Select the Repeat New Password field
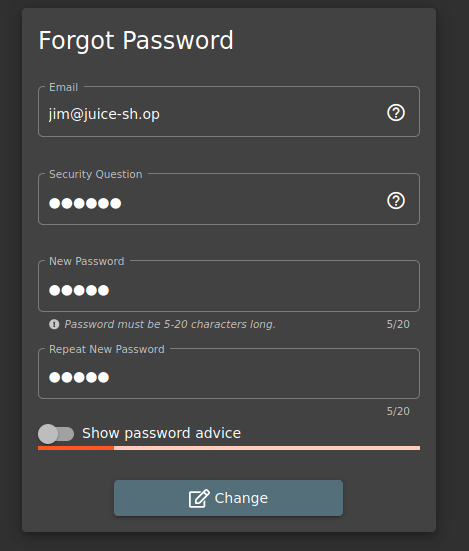The width and height of the screenshot is (469, 551). click(x=229, y=373)
